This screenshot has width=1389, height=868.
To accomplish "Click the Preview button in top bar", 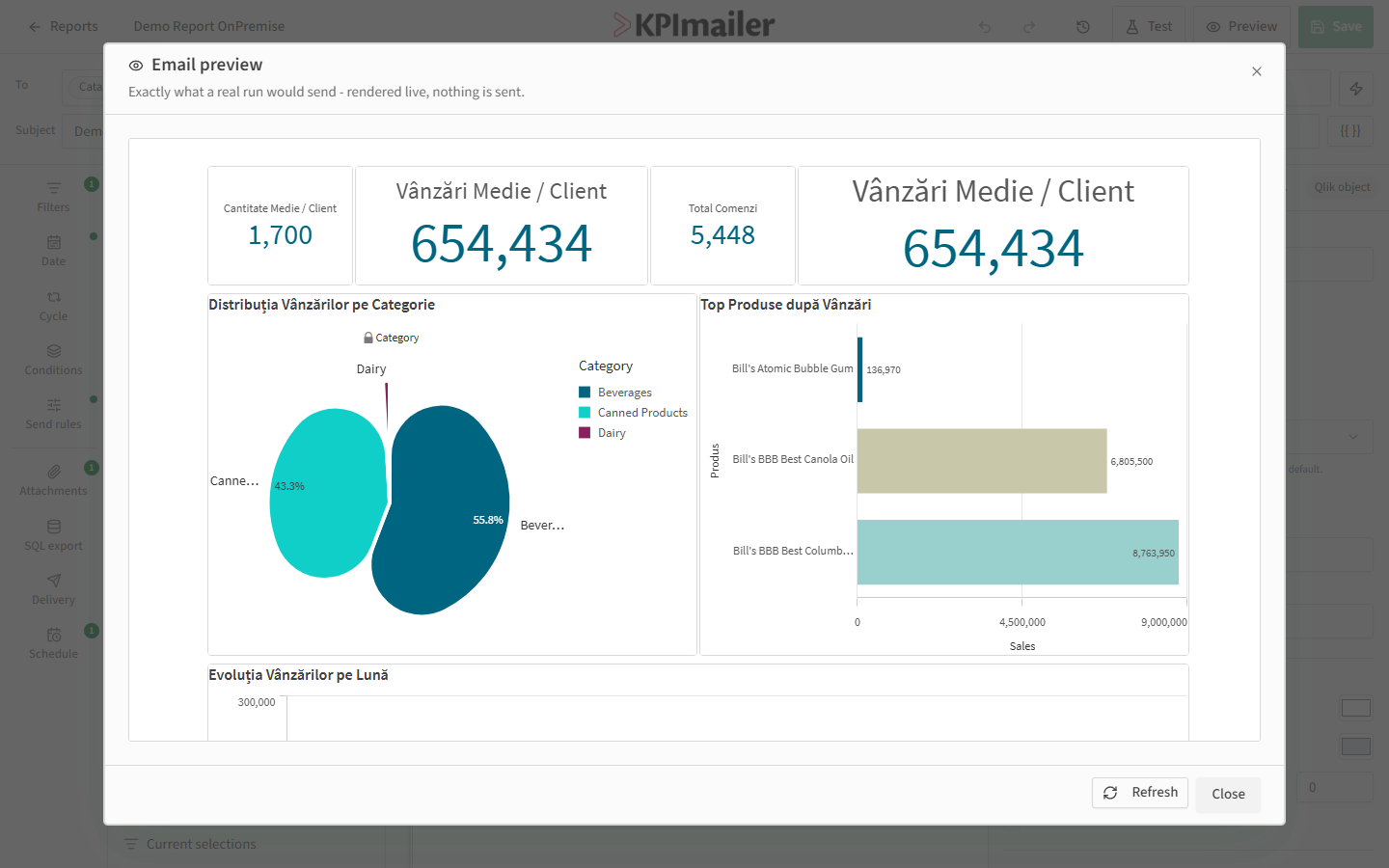I will [1241, 27].
